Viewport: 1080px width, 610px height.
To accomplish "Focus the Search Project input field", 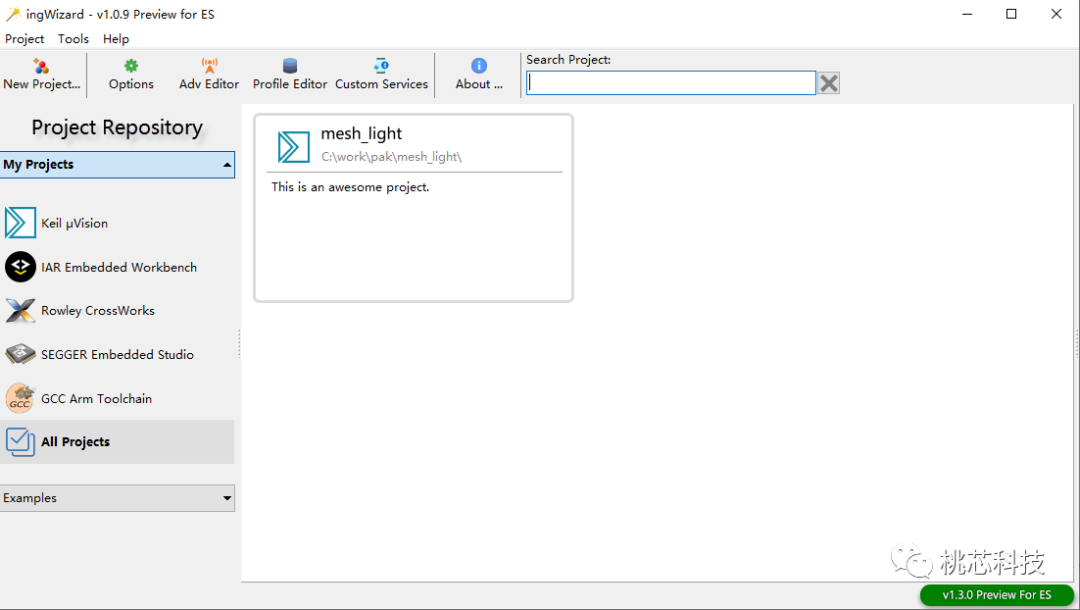I will pos(671,83).
